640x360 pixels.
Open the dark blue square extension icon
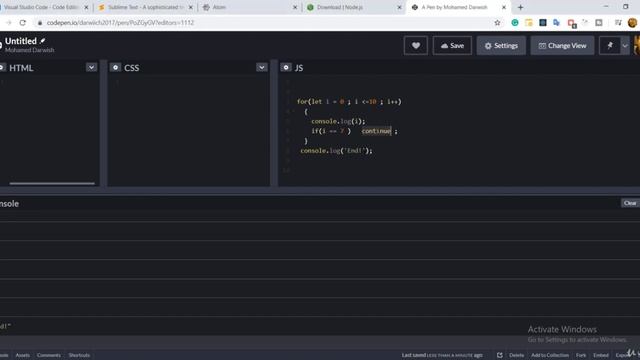542,23
